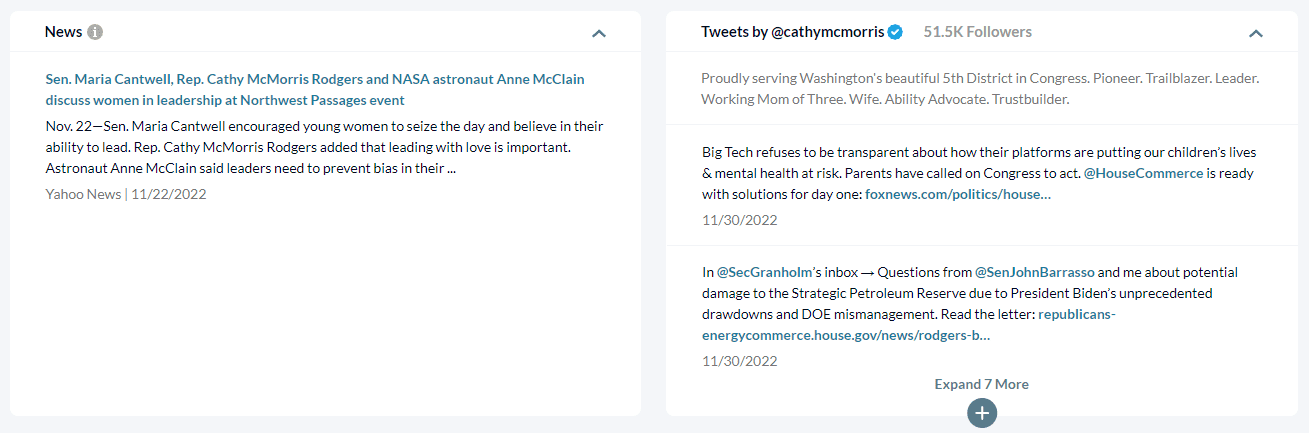Click the info icon beside News
Viewport: 1309px width, 433px height.
95,32
